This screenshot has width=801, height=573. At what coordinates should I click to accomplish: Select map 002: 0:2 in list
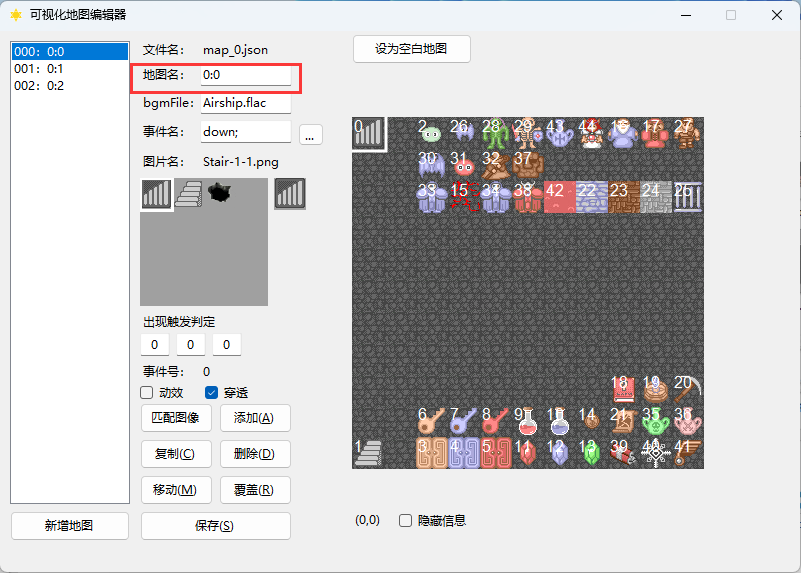click(x=70, y=86)
